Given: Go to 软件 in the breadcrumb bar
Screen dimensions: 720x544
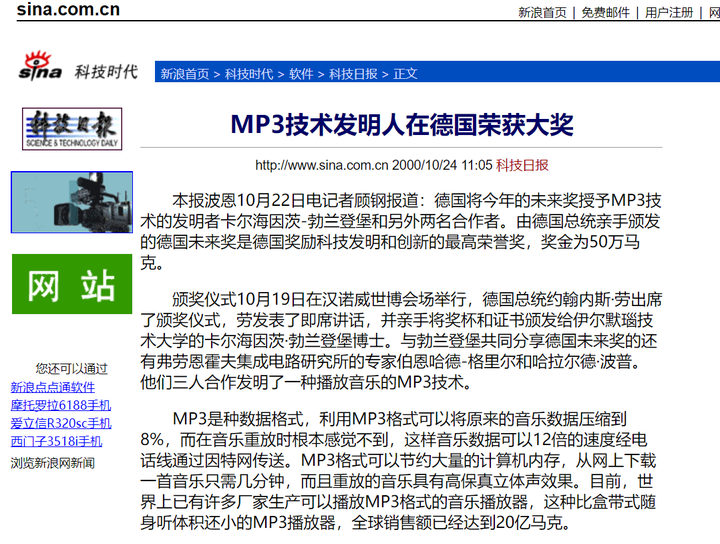Looking at the screenshot, I should click(x=301, y=73).
